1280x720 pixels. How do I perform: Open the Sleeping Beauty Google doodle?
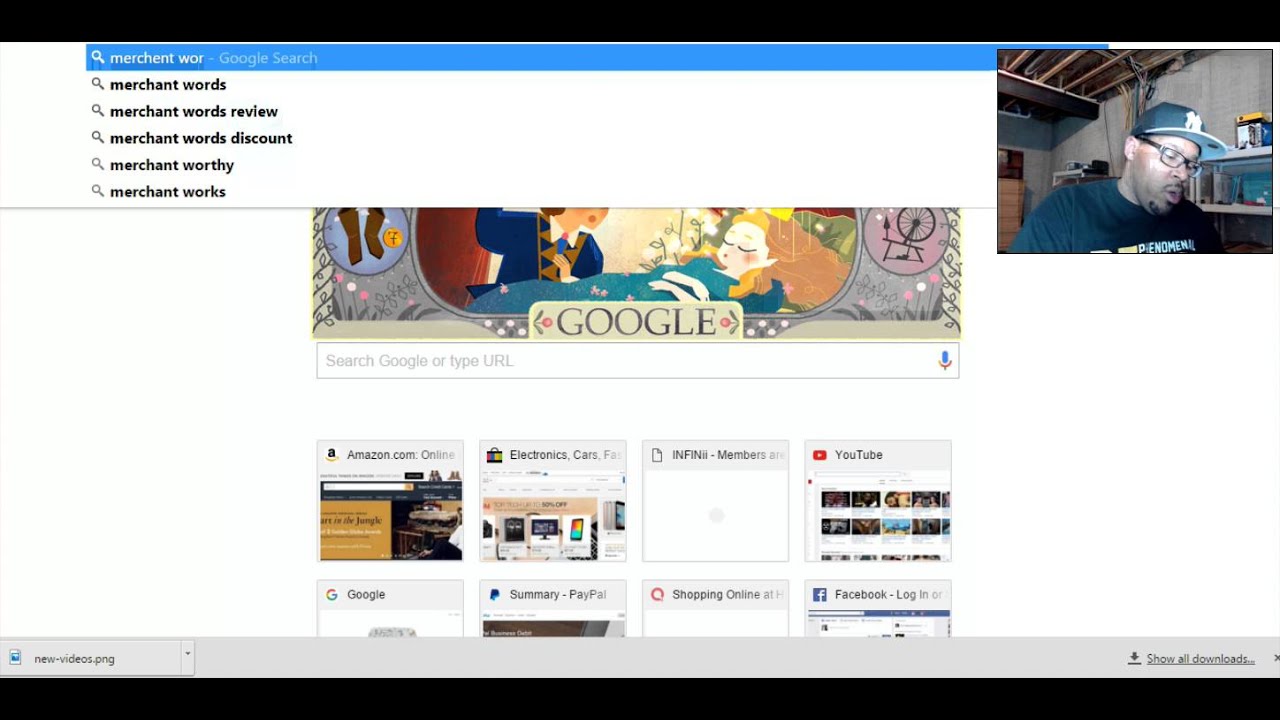[x=637, y=273]
